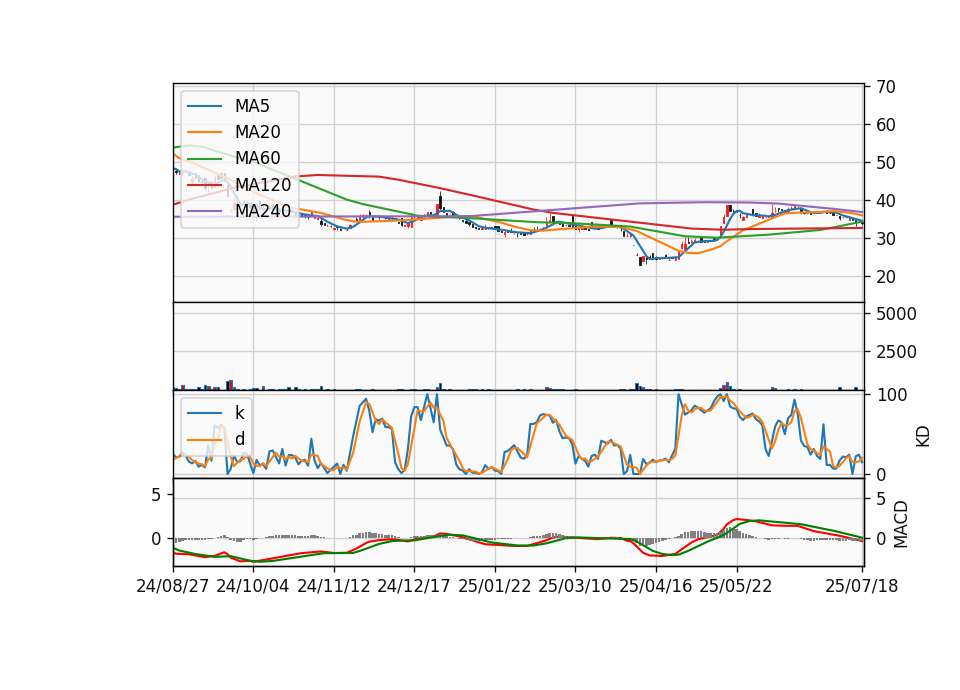Click the purple MA240 legend line swatch
This screenshot has width=960, height=690.
click(x=204, y=211)
